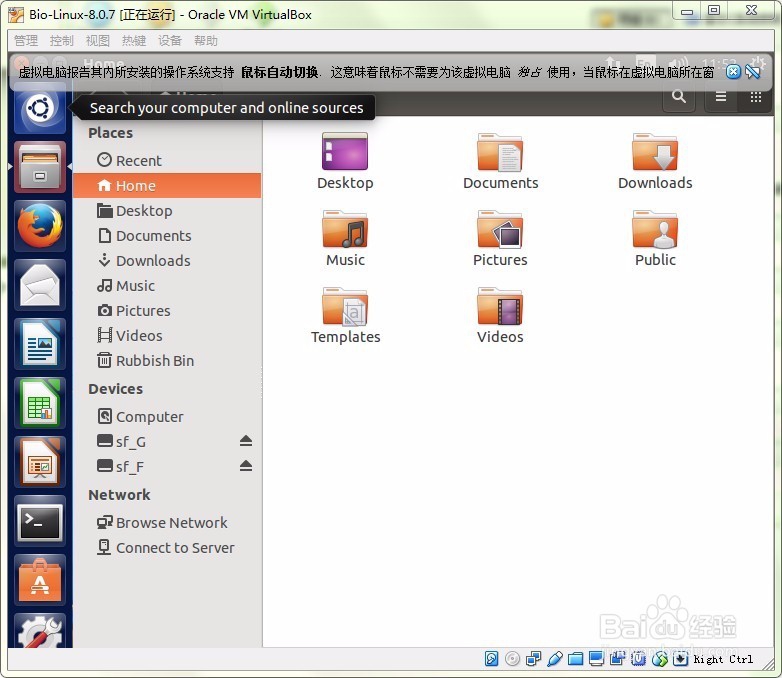This screenshot has height=678, width=782.
Task: Open the 热键 menu in VirtualBox
Action: pyautogui.click(x=134, y=40)
